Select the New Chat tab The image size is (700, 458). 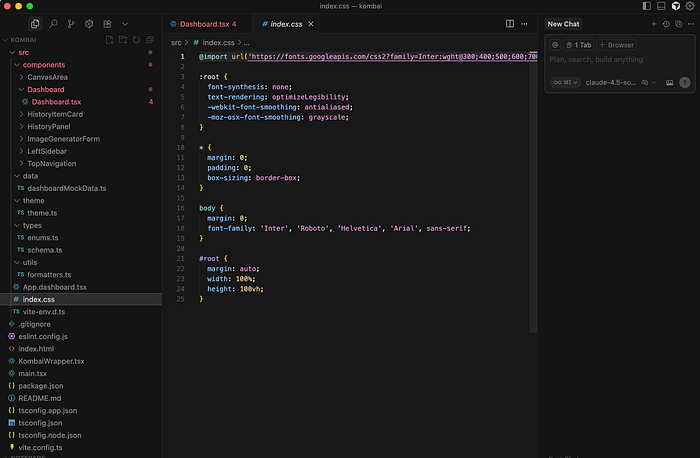pos(563,23)
